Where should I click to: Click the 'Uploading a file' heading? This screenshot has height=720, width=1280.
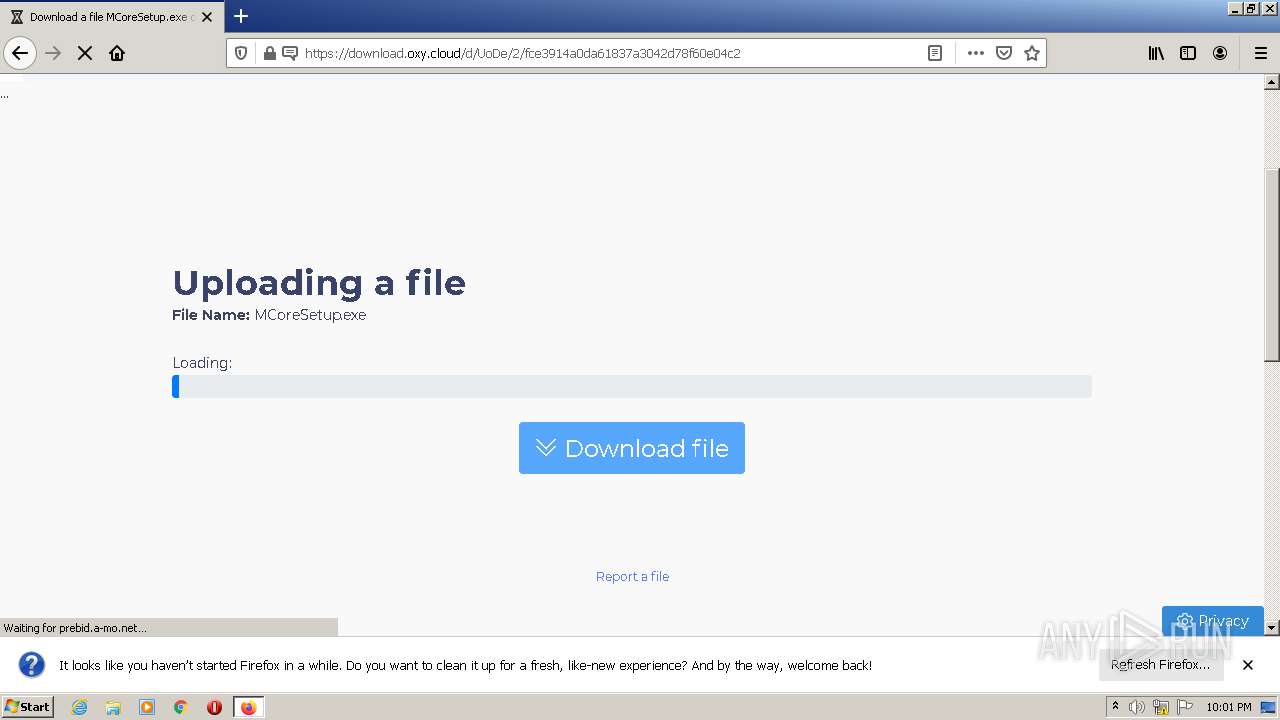click(319, 283)
